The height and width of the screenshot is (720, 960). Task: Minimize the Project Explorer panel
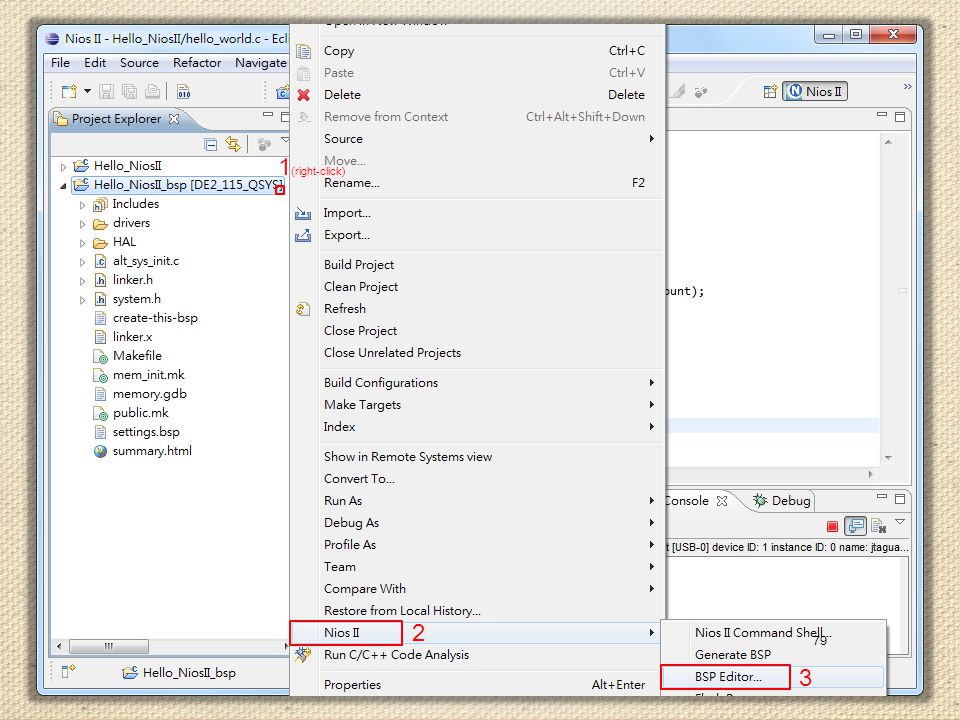pyautogui.click(x=268, y=114)
